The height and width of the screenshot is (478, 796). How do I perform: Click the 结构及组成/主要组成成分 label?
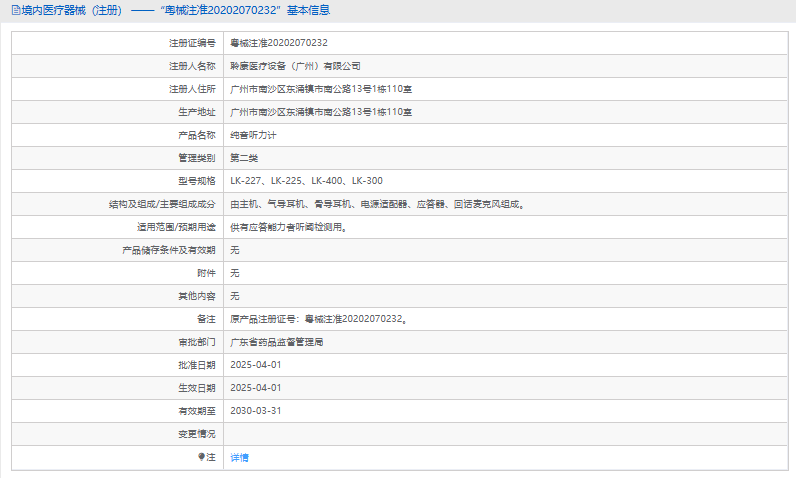pos(162,204)
